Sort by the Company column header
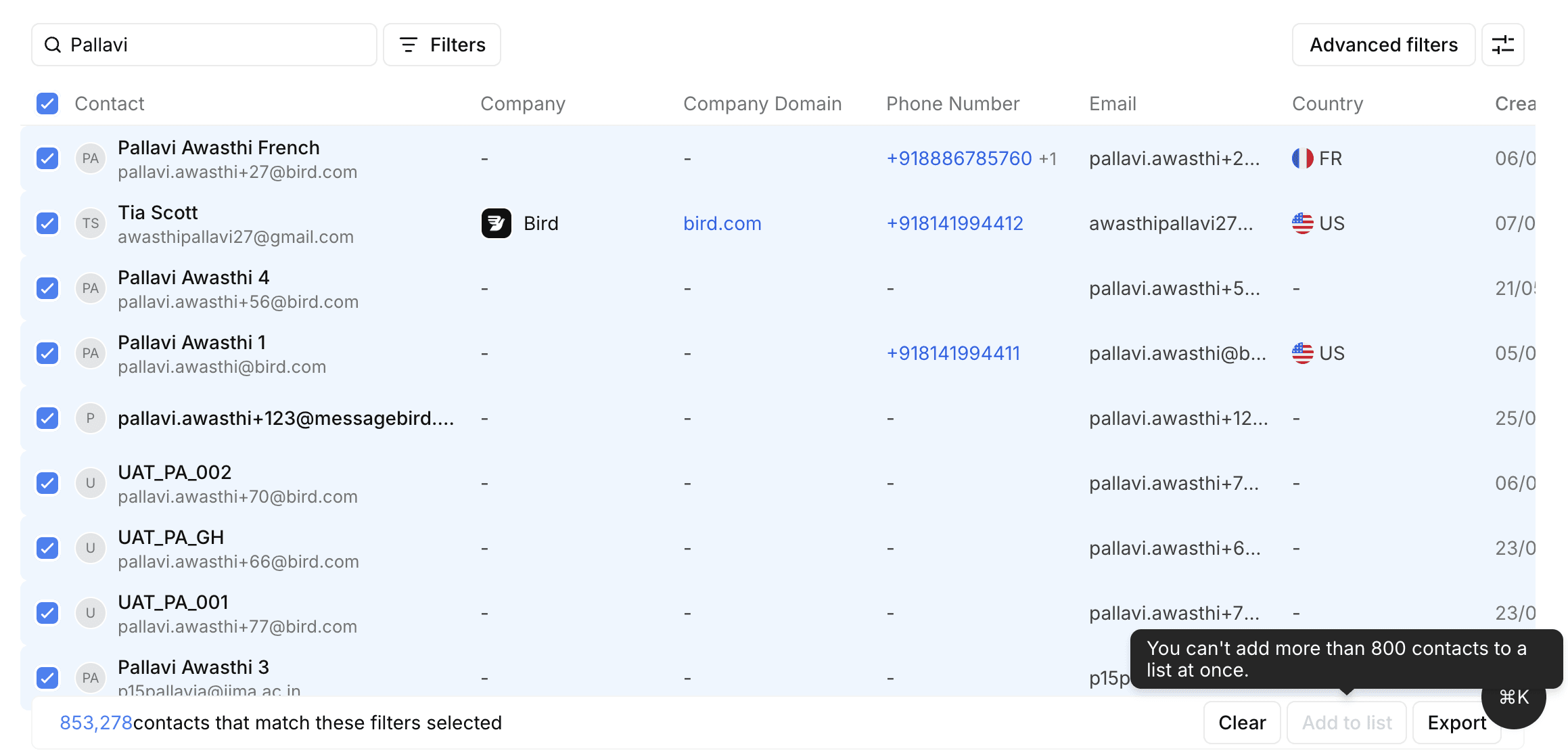 tap(522, 104)
